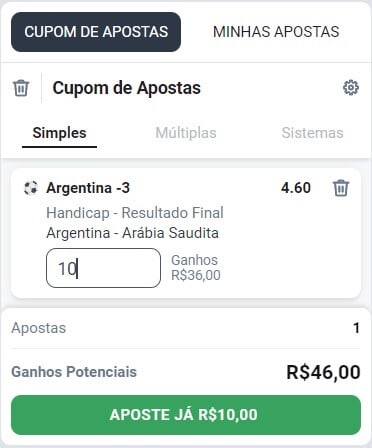This screenshot has height=448, width=372.
Task: Click the Handicap - Resultado Final market label
Action: click(x=135, y=213)
